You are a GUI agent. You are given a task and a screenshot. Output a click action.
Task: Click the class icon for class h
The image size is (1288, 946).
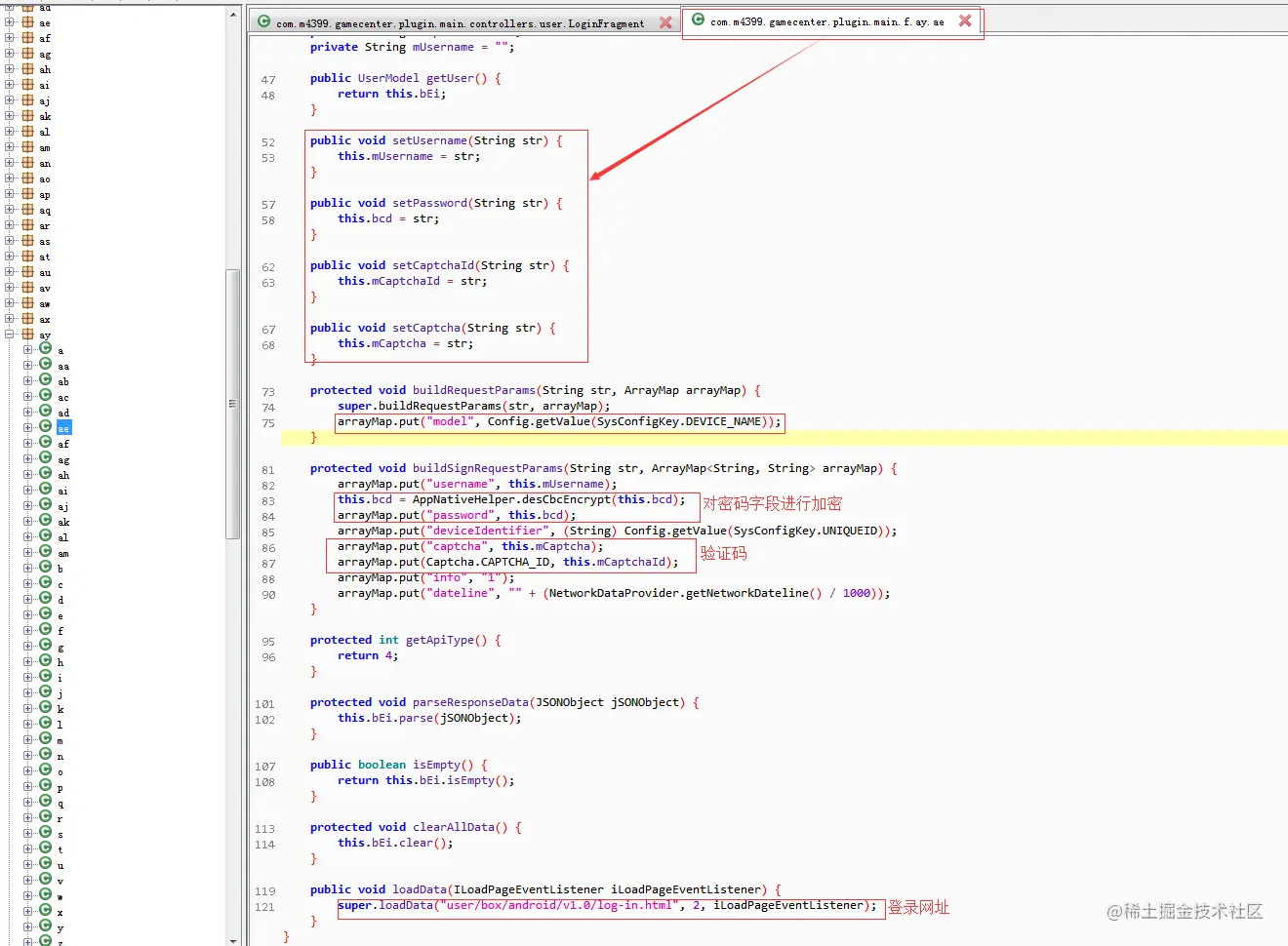click(x=45, y=661)
